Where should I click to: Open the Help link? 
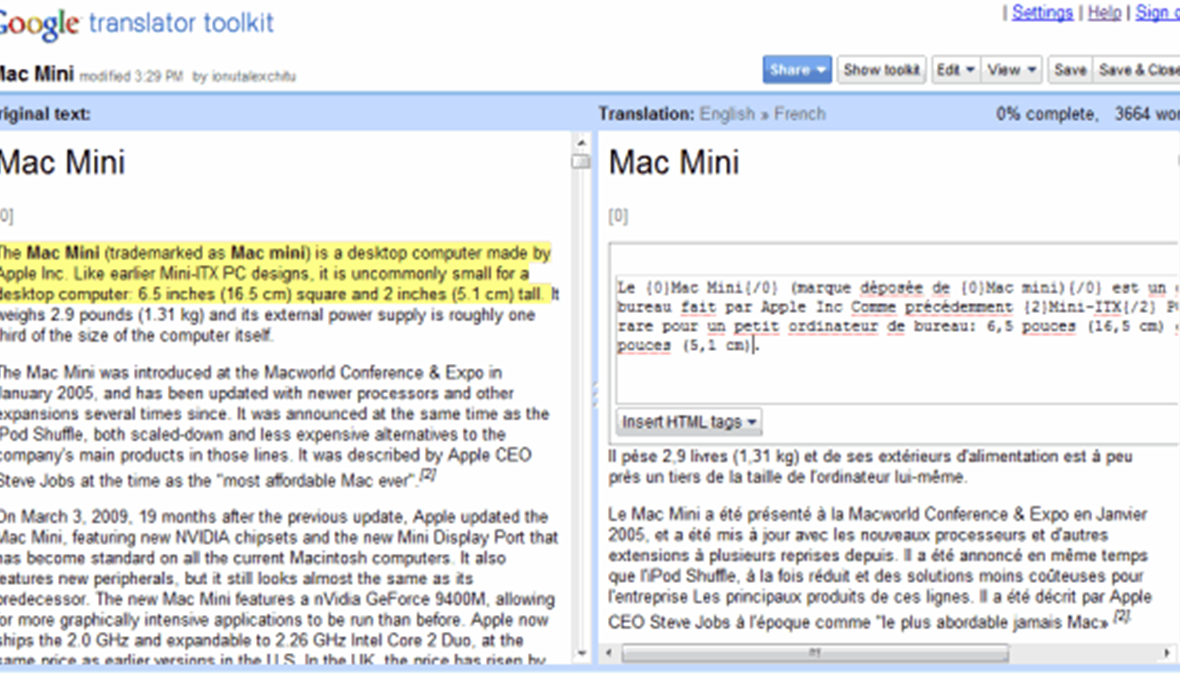[1104, 13]
